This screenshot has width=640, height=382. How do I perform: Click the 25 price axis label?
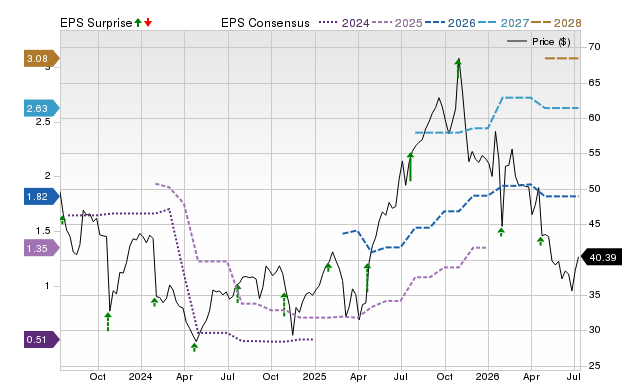point(594,366)
